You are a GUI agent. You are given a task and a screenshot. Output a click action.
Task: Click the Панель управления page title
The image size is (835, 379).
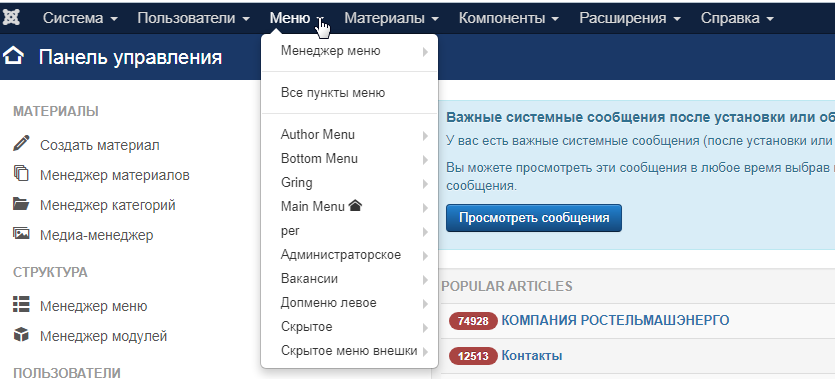point(130,57)
